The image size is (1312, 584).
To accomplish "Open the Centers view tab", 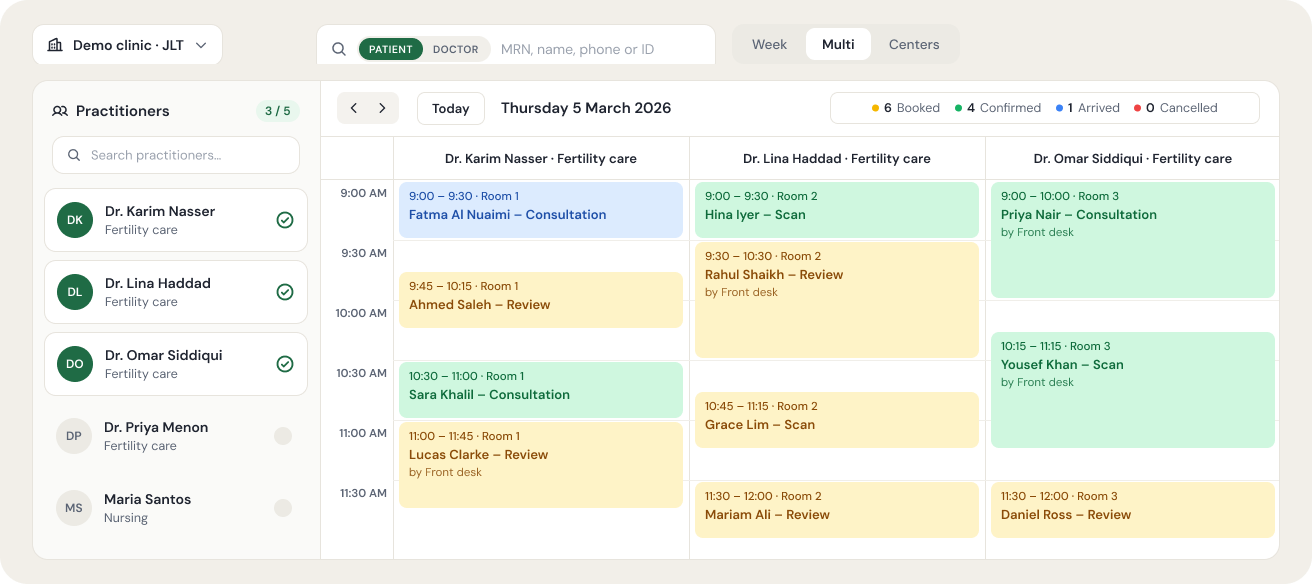I will (914, 44).
